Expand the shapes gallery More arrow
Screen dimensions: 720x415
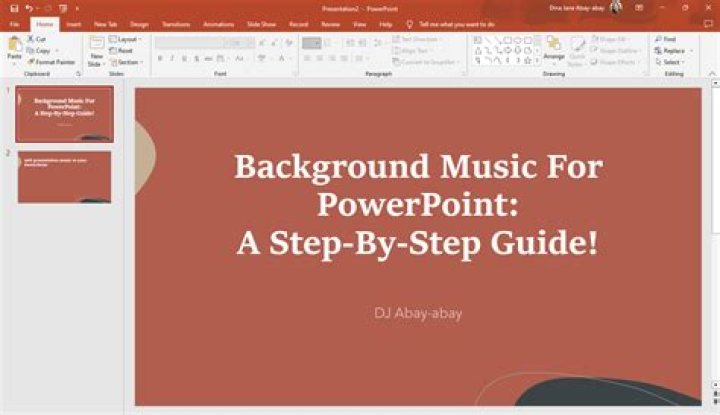(537, 60)
